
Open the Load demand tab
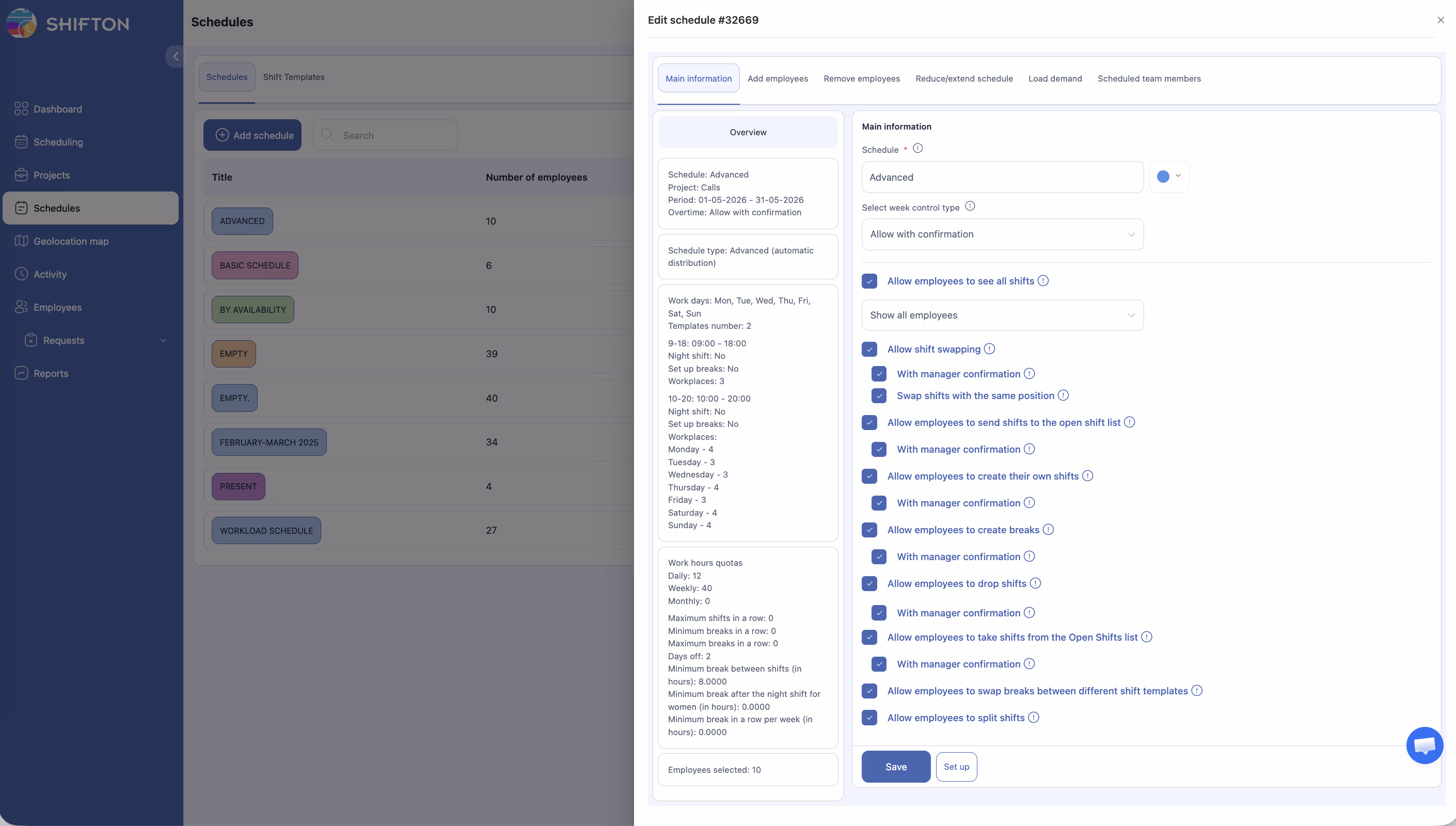[x=1055, y=79]
